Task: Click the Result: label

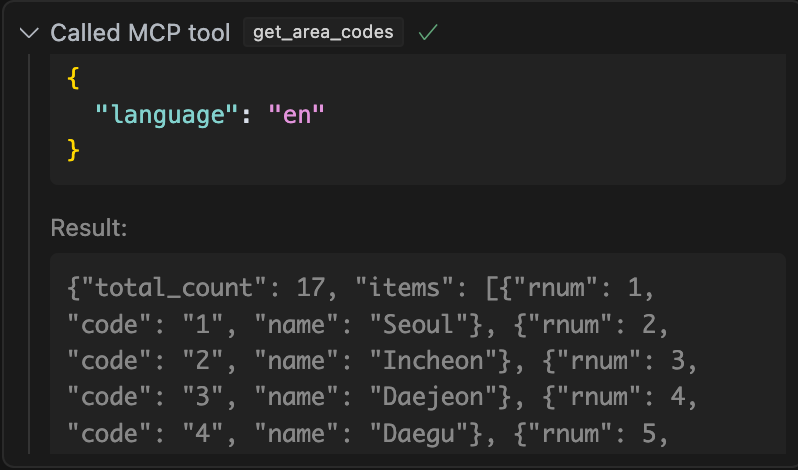Action: pyautogui.click(x=89, y=228)
